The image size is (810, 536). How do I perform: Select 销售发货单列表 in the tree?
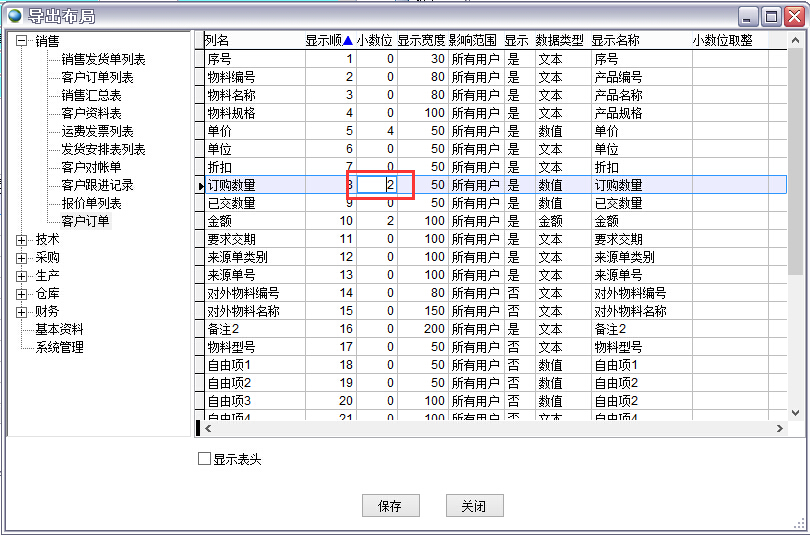(103, 59)
